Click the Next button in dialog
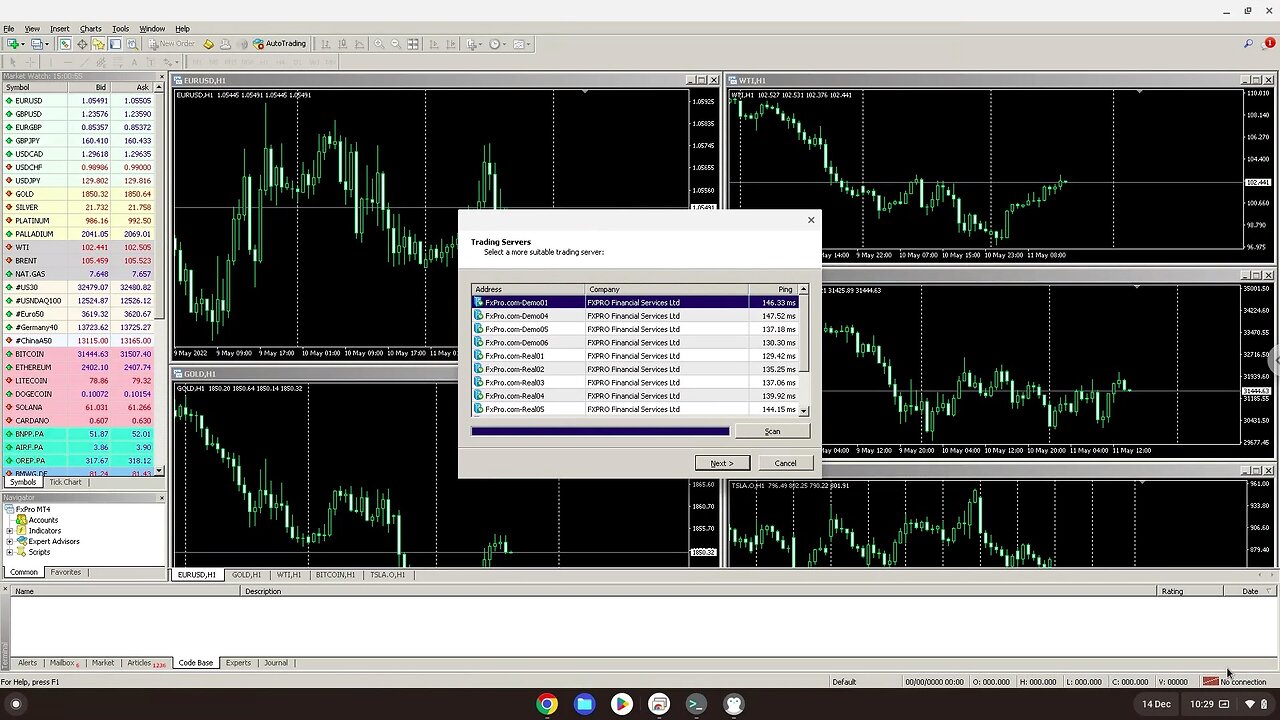 click(x=722, y=463)
